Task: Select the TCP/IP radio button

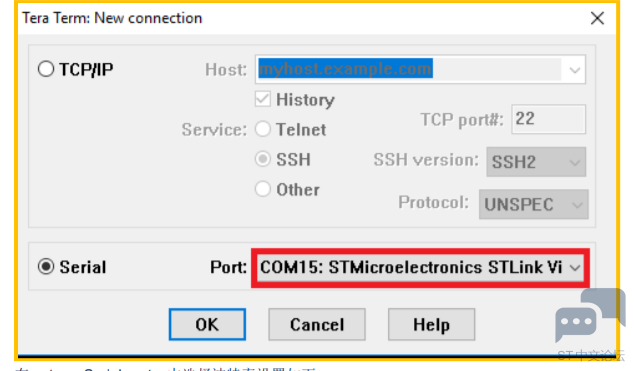Action: click(x=46, y=69)
